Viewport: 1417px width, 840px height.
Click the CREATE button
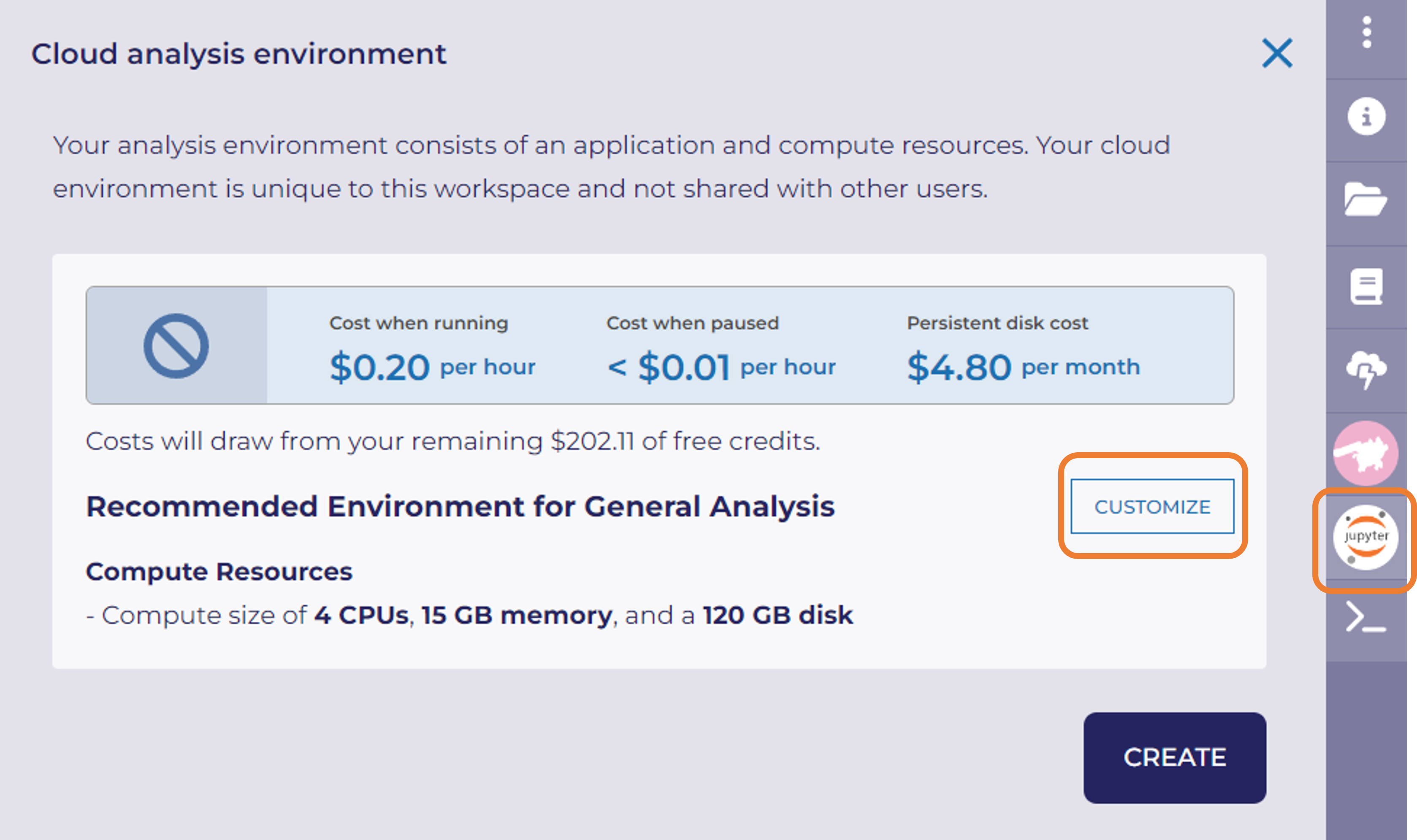[x=1175, y=757]
